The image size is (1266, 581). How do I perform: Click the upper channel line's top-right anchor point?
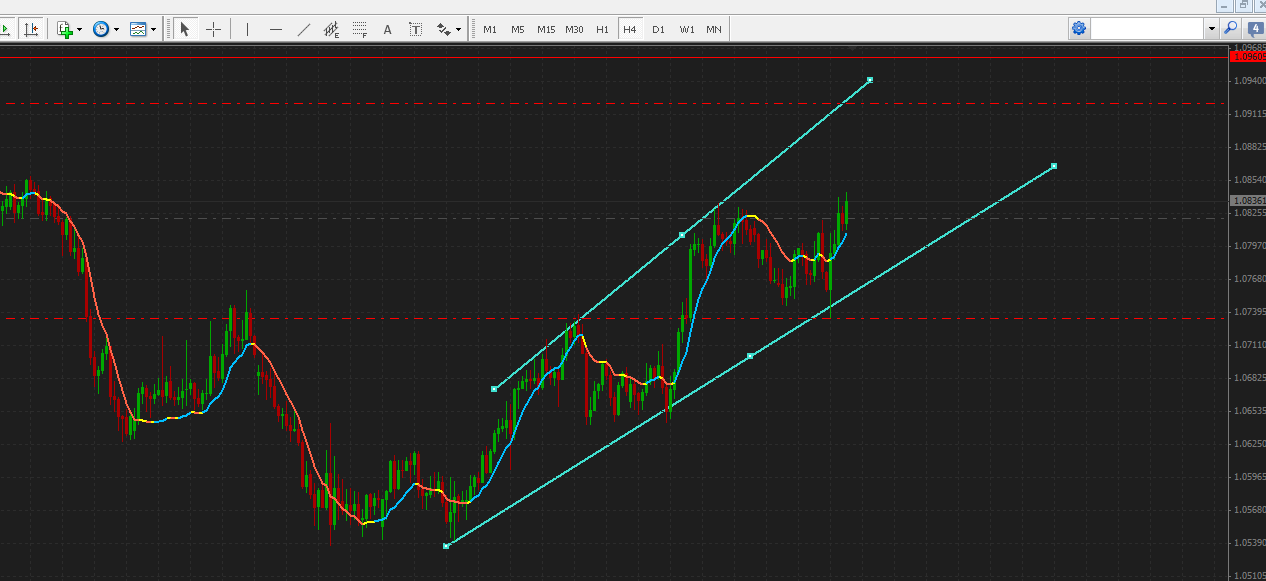pyautogui.click(x=870, y=79)
